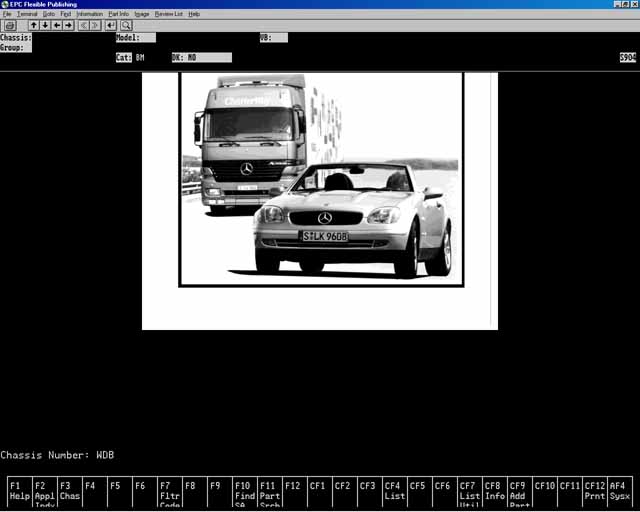Viewport: 640px width, 512px height.
Task: Open the Part Info menu
Action: tap(118, 14)
